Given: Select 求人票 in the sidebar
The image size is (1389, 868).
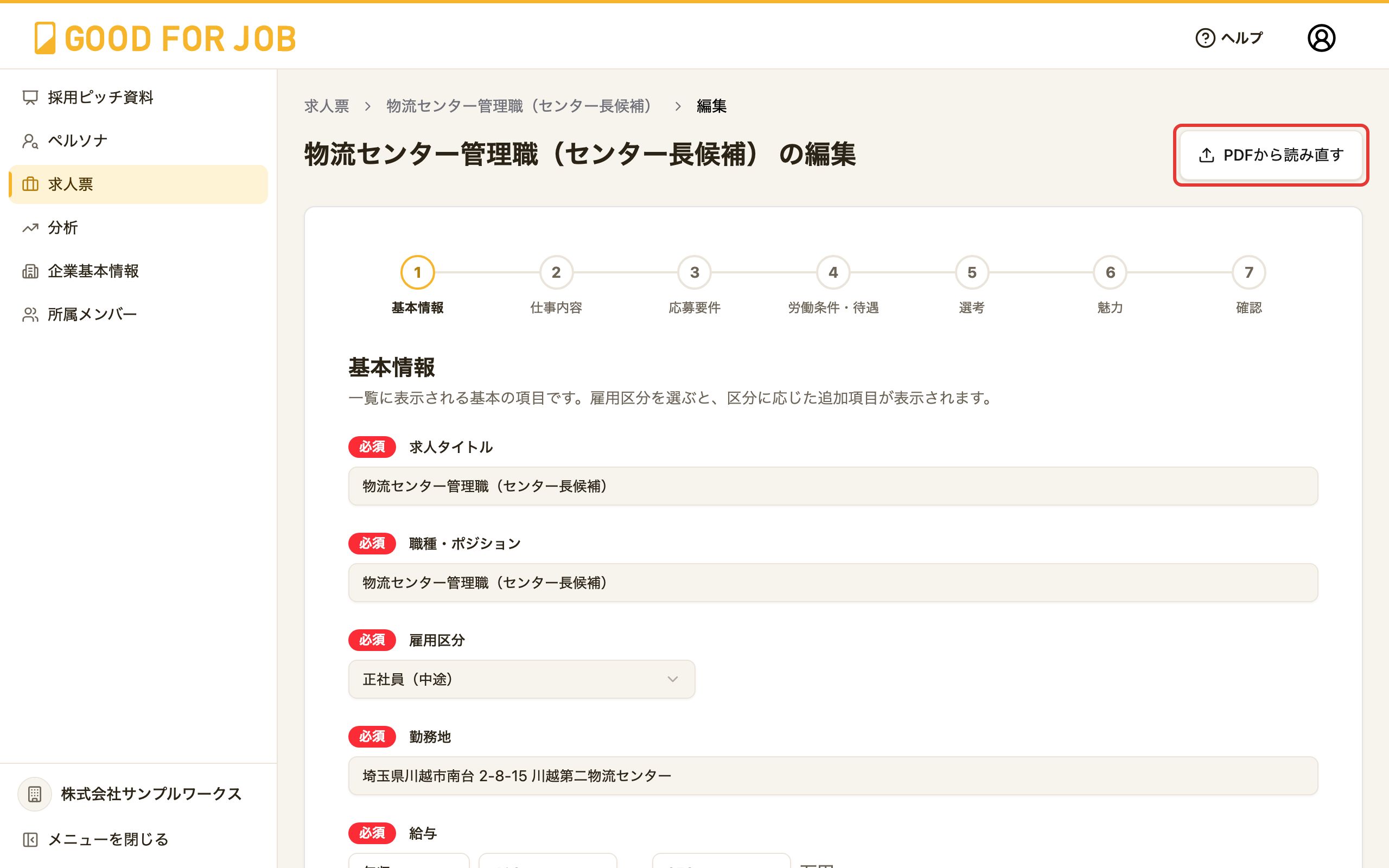Looking at the screenshot, I should [138, 184].
